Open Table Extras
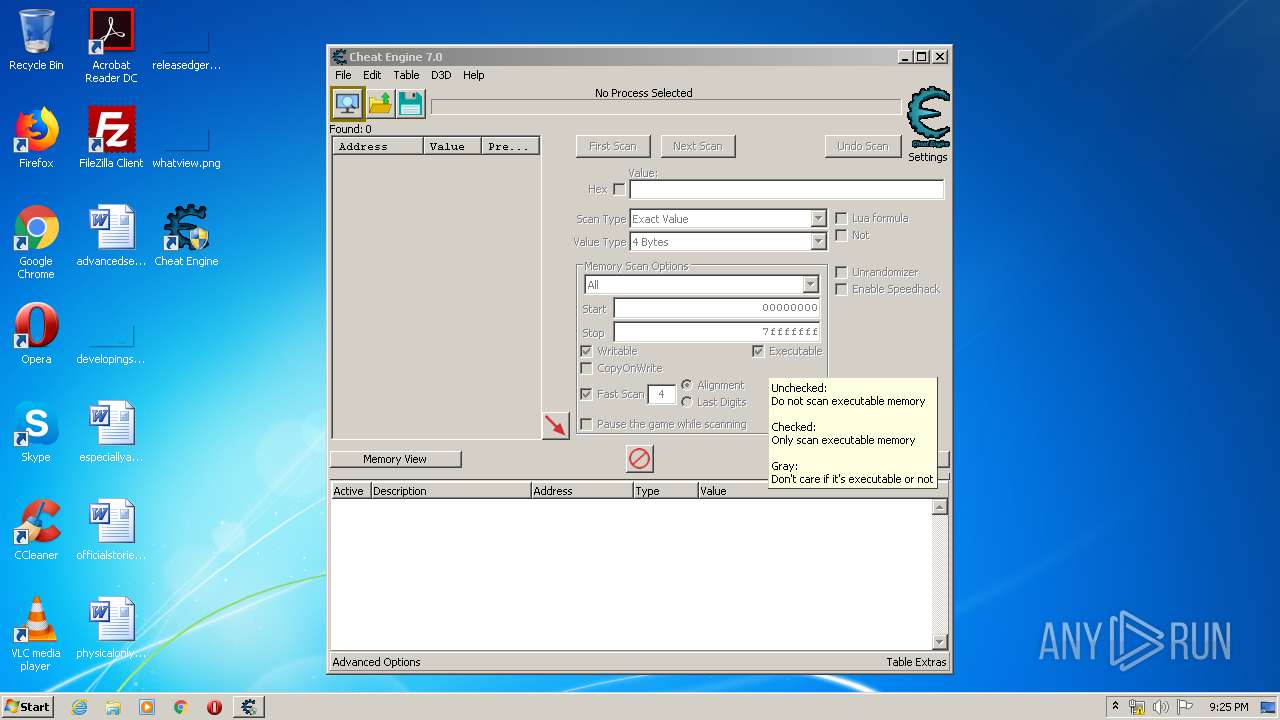This screenshot has height=720, width=1280. 916,662
